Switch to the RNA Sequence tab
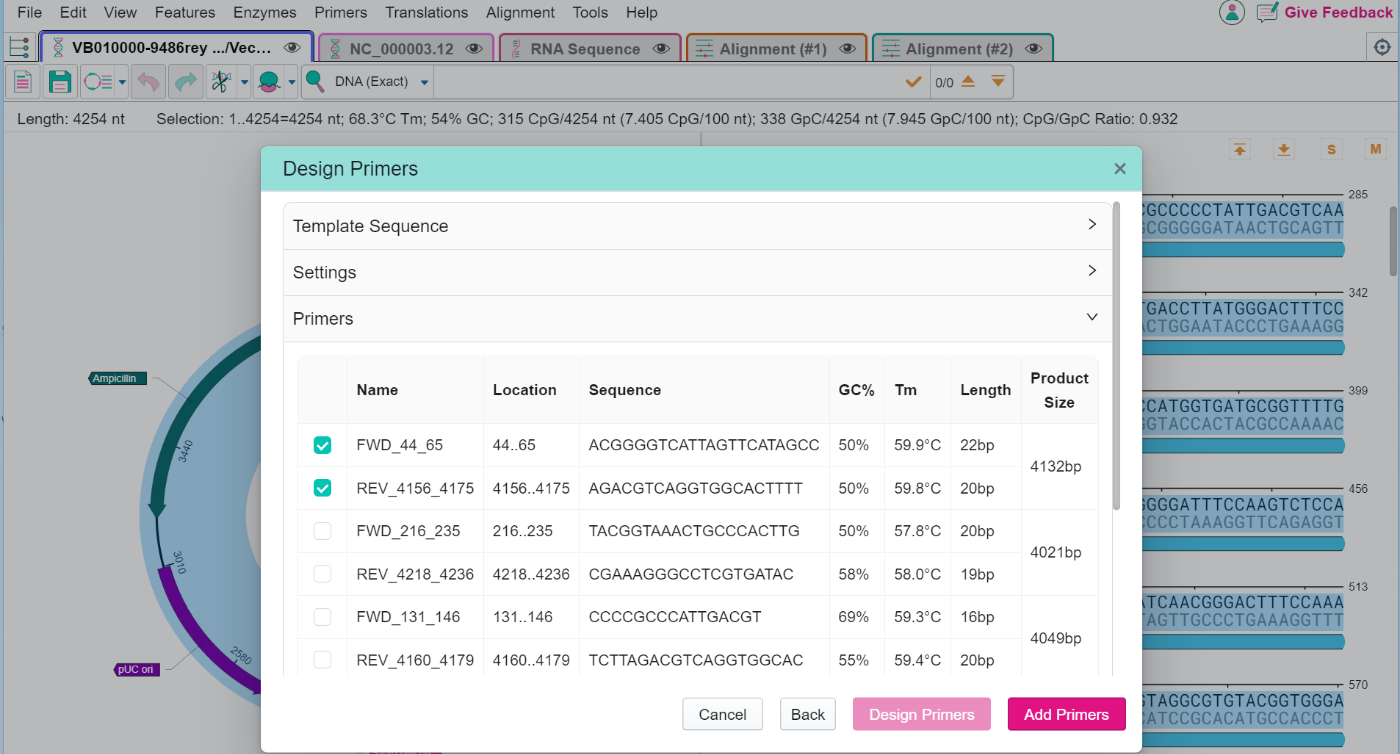This screenshot has height=754, width=1400. point(584,49)
